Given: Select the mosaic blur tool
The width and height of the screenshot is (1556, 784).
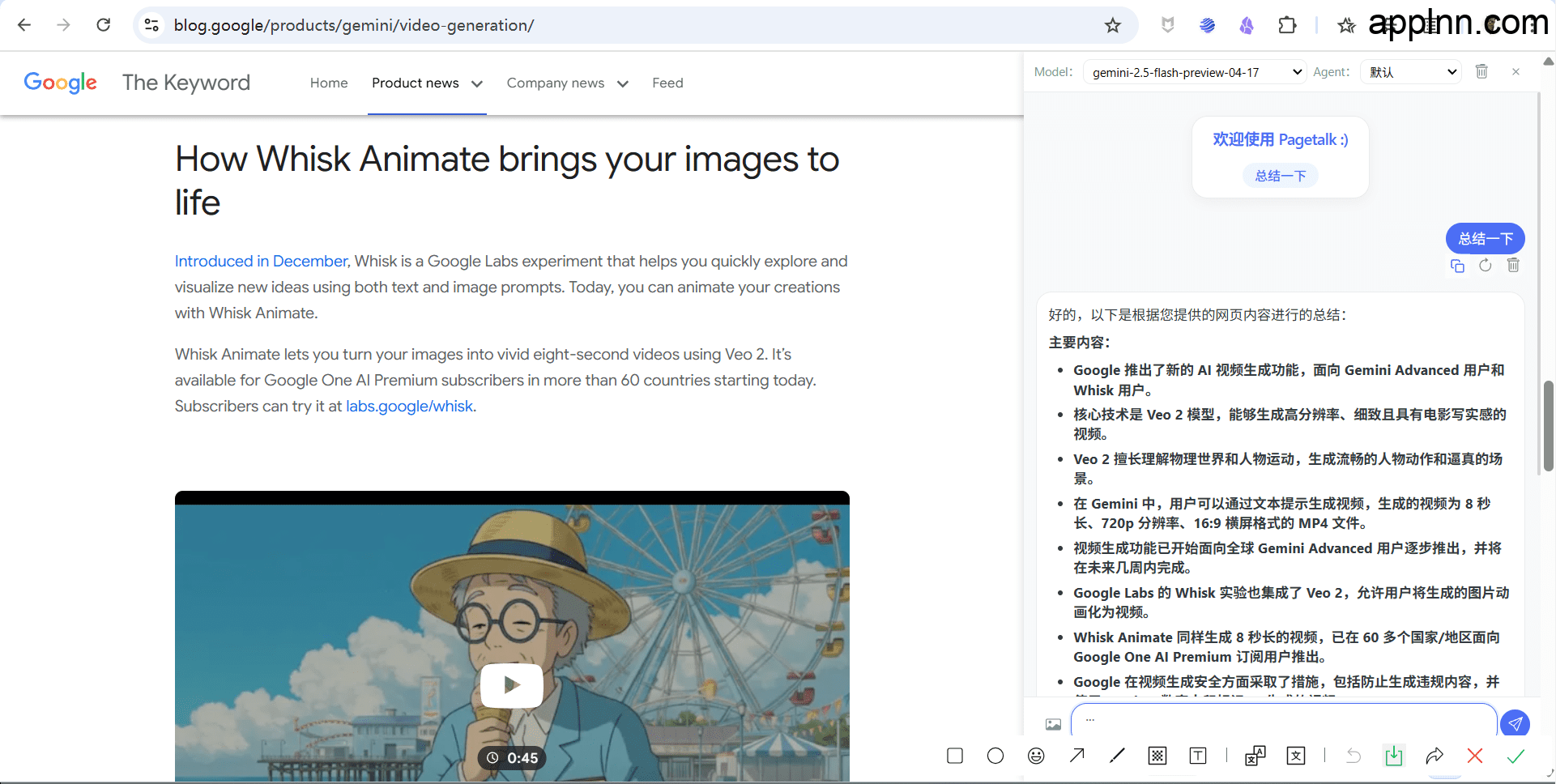Looking at the screenshot, I should tap(1157, 756).
